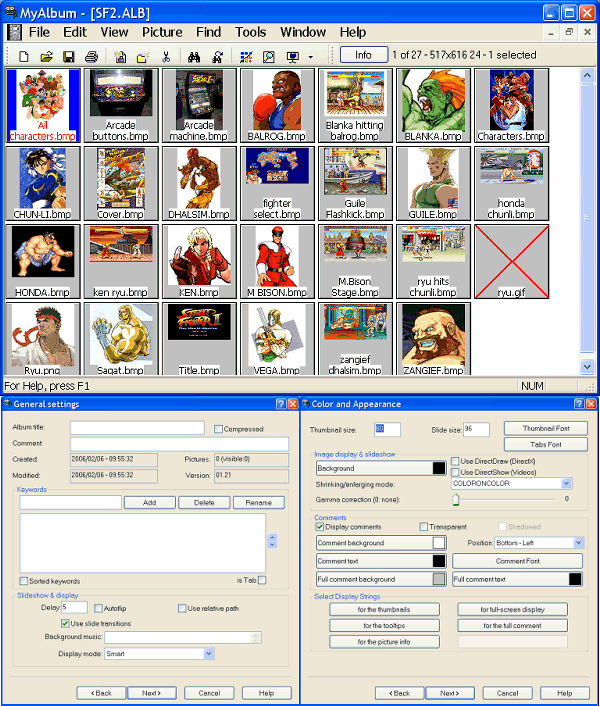Toggle the Transparent comments checkbox
Viewport: 600px width, 706px height.
(424, 526)
